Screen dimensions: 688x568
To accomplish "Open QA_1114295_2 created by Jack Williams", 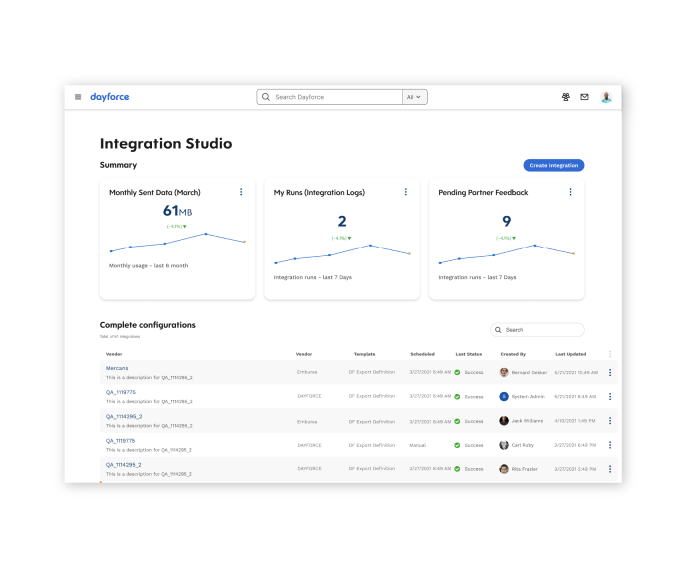I will click(124, 416).
